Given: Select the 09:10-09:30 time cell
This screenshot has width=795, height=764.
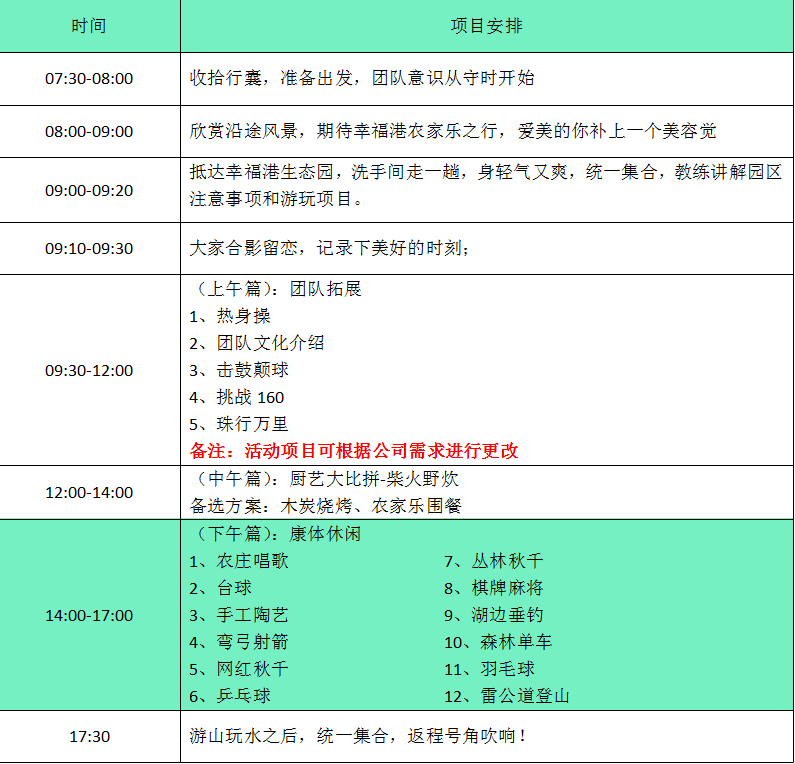Looking at the screenshot, I should coord(89,248).
